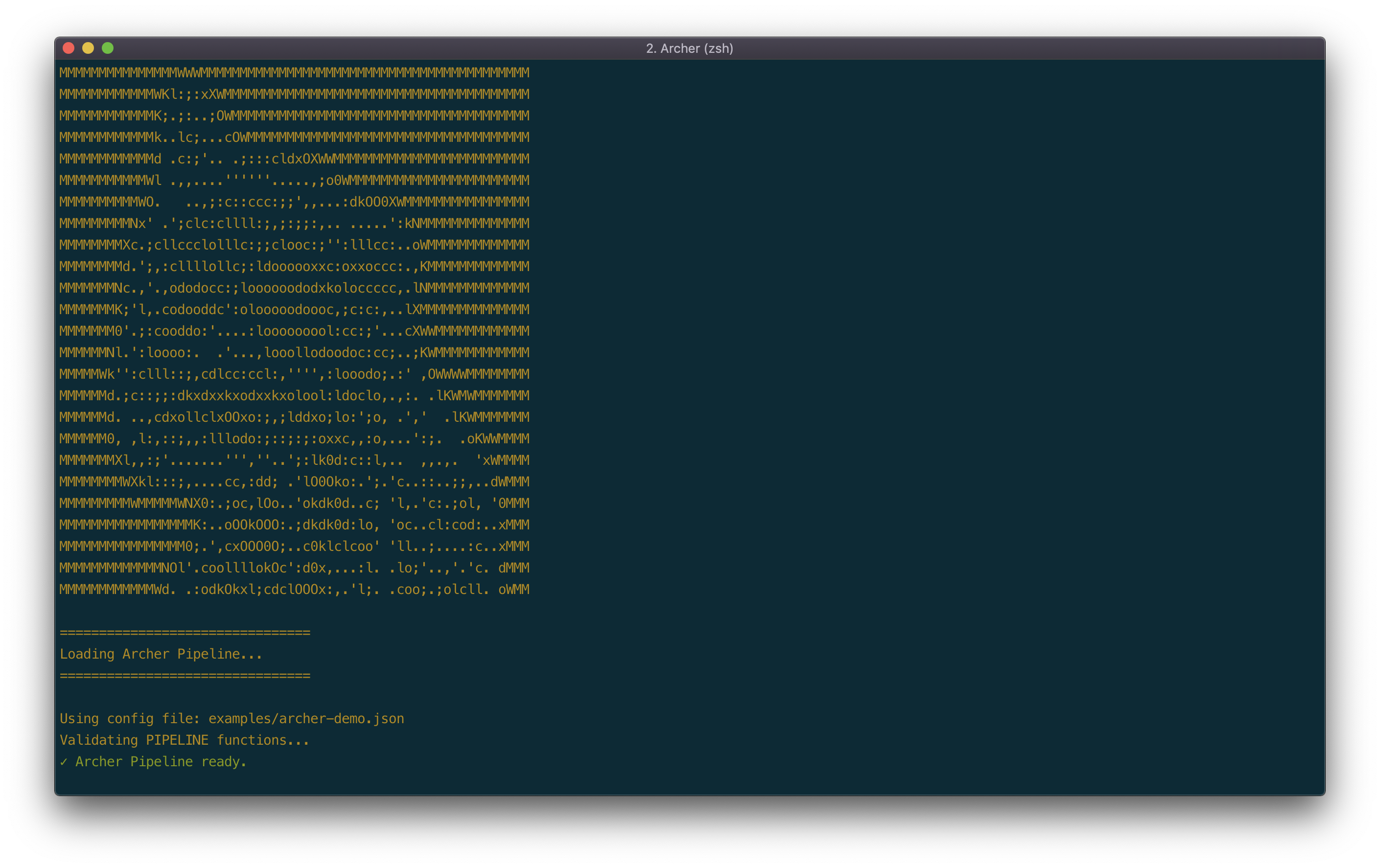Minimize the terminal with the yellow button
Screen dimensions: 1380x868
(88, 48)
